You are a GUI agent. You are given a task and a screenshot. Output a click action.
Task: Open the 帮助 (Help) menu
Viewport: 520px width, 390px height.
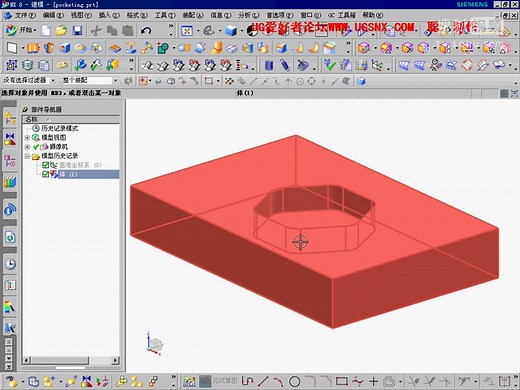(x=372, y=15)
